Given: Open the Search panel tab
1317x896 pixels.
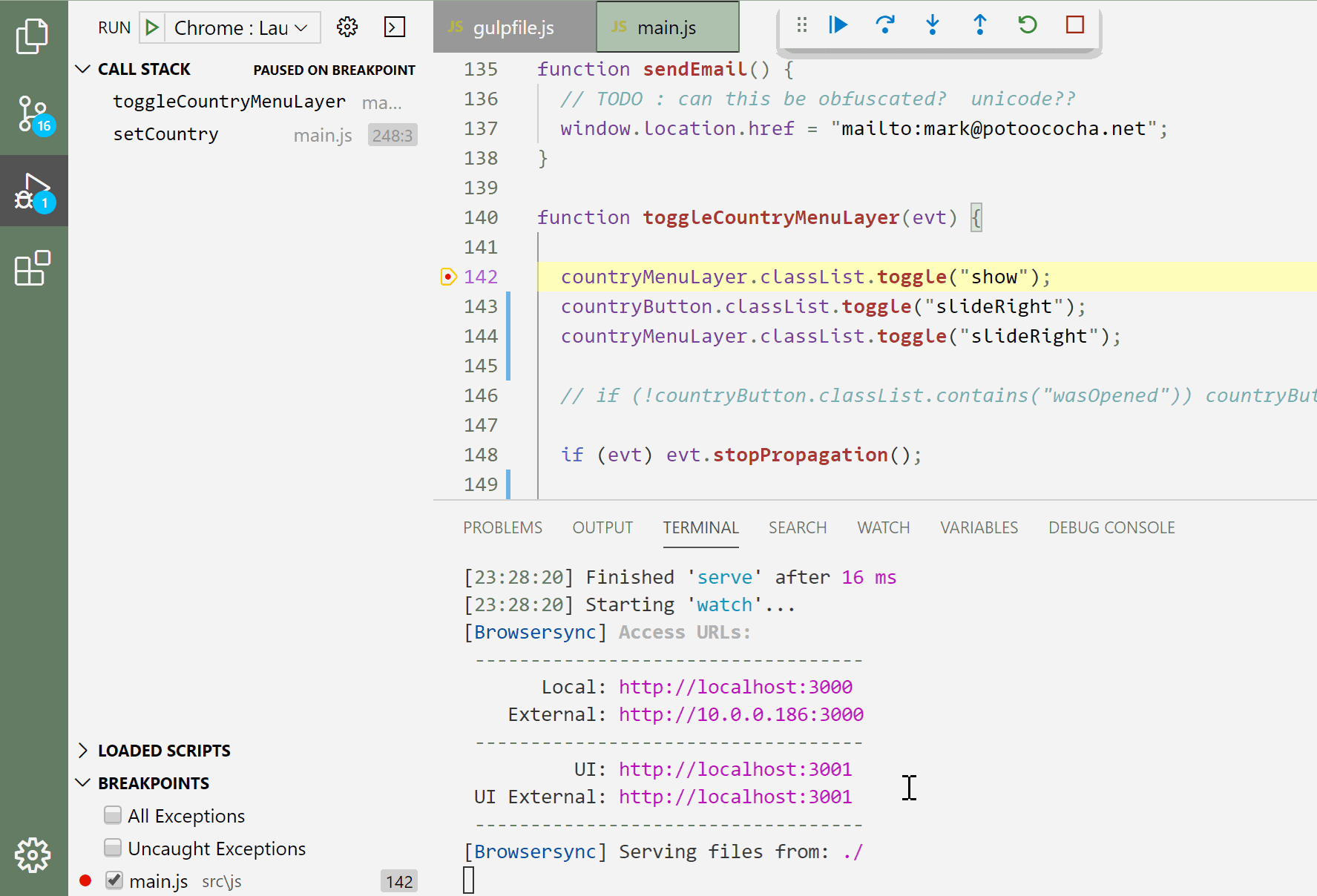Looking at the screenshot, I should (798, 527).
